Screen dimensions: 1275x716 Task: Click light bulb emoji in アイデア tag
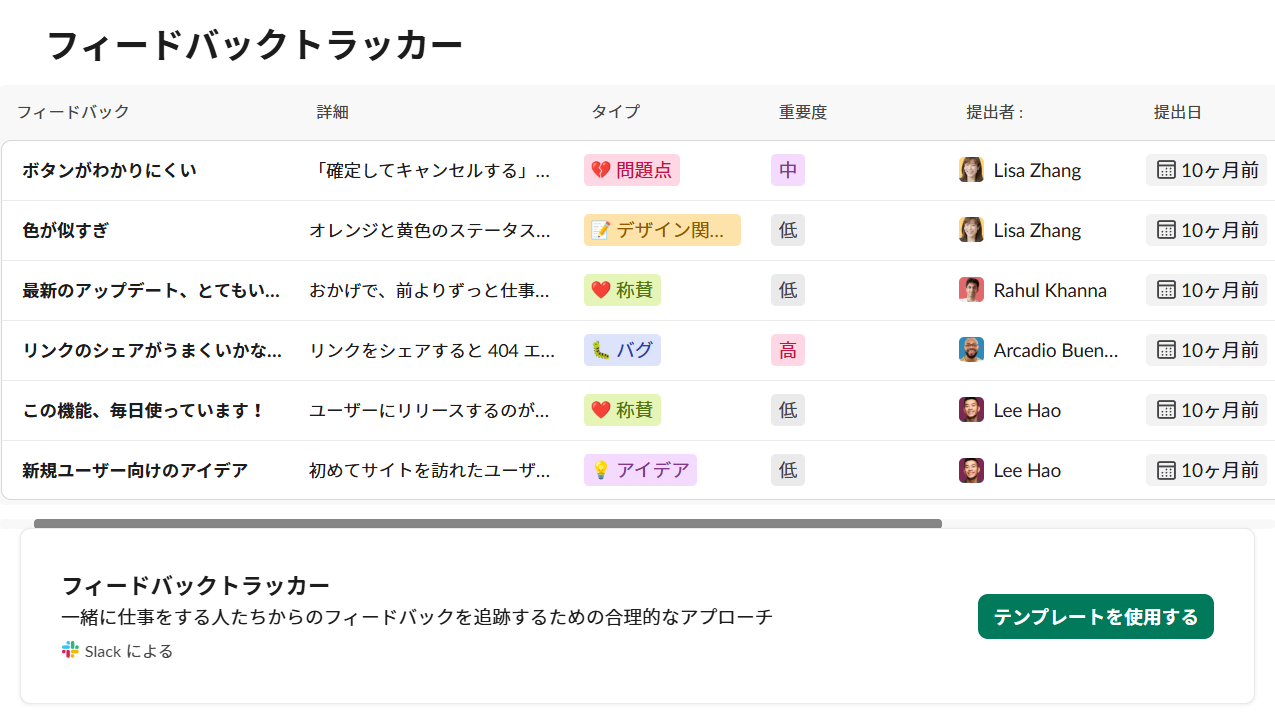pos(601,470)
